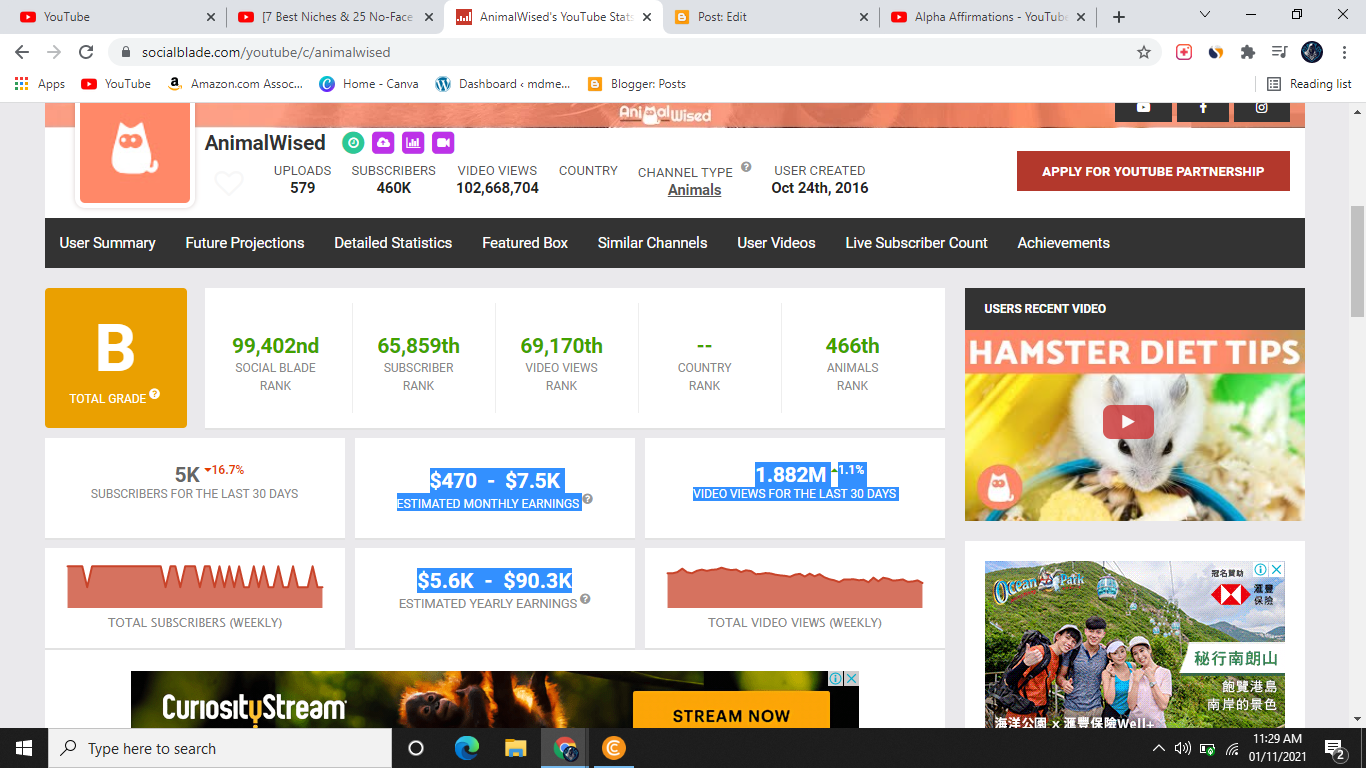1366x768 pixels.
Task: Open the User Summary menu item
Action: point(107,243)
